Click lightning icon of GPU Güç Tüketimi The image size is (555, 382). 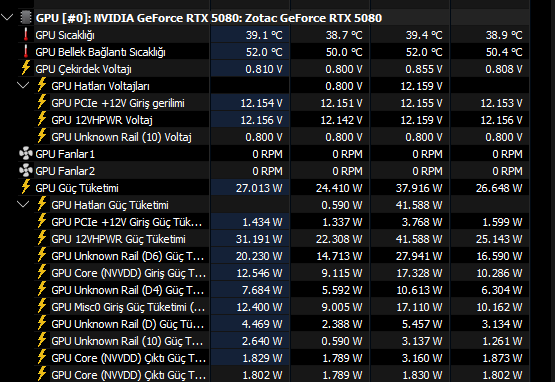[x=25, y=187]
